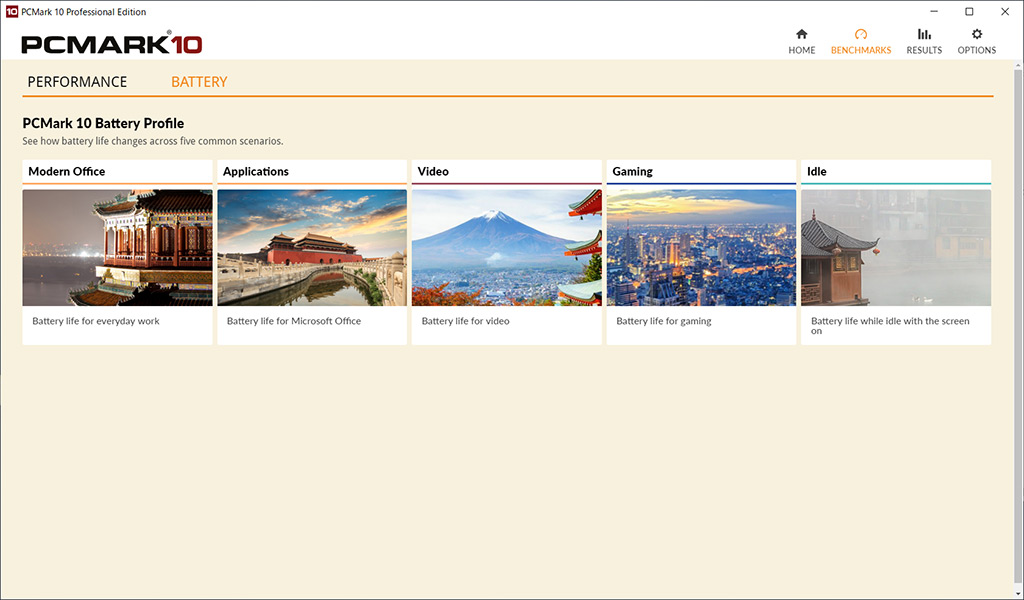Image resolution: width=1024 pixels, height=600 pixels.
Task: Select the Video Mount Fuji thumbnail
Action: (507, 247)
